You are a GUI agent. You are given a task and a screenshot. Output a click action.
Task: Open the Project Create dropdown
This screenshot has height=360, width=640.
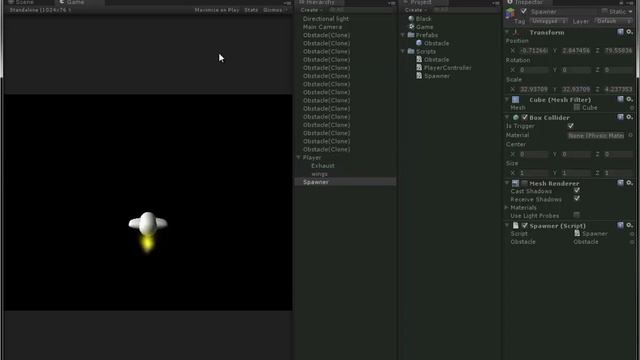tap(416, 10)
